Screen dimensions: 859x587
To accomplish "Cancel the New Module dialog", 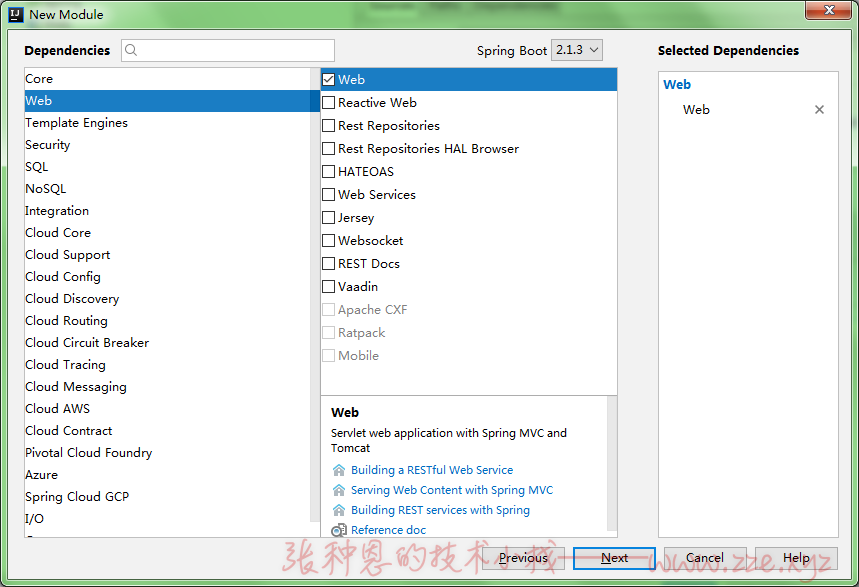I will 705,558.
